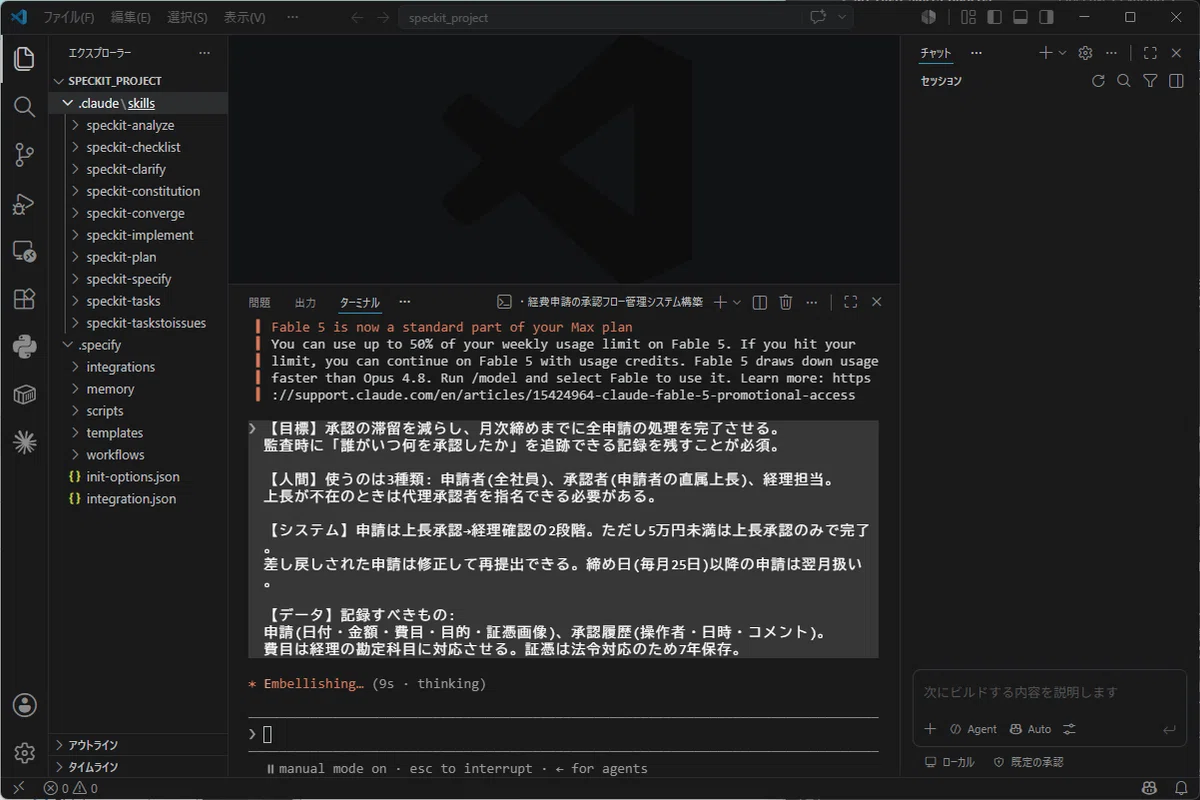Toggle the primary side bar visibility

pyautogui.click(x=994, y=17)
